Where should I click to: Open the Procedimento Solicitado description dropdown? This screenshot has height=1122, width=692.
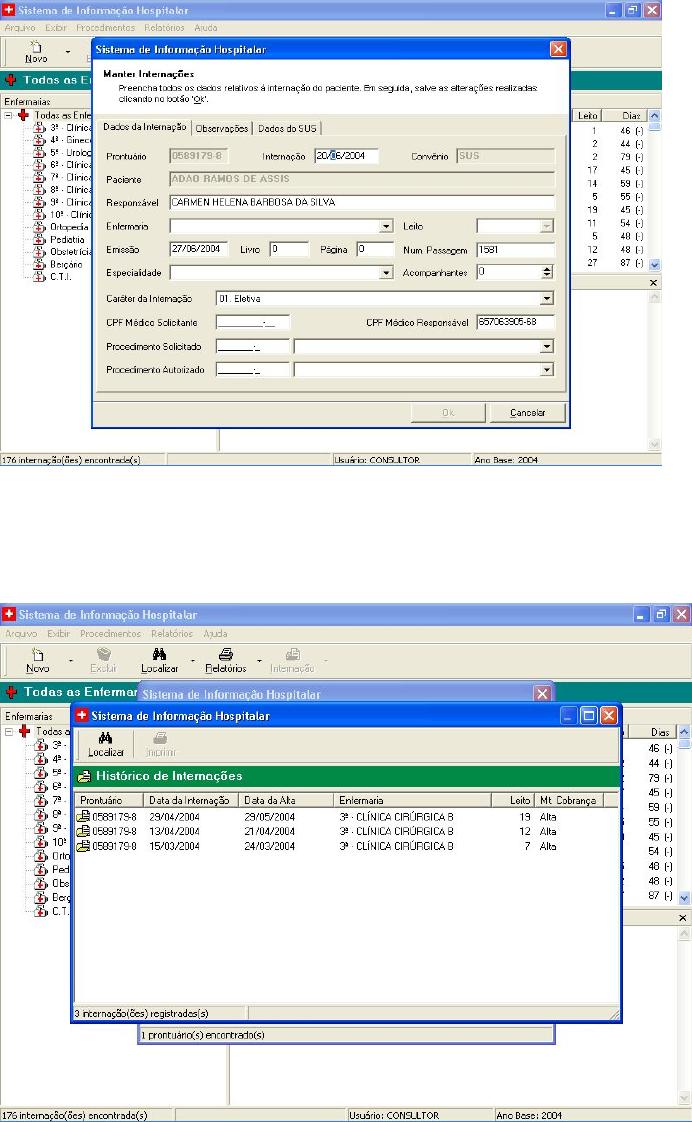coord(547,346)
